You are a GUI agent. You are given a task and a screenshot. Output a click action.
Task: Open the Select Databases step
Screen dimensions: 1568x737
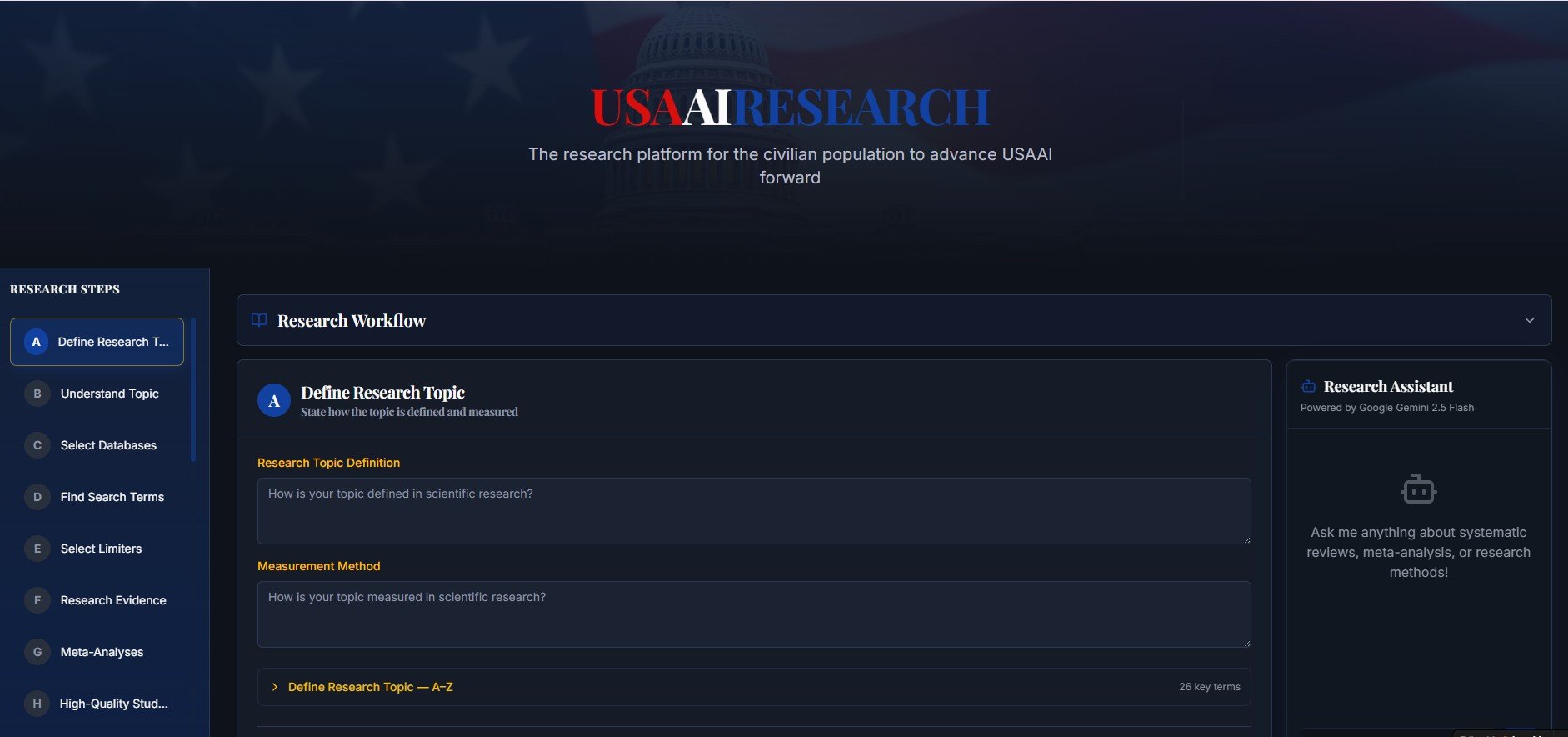pos(97,445)
